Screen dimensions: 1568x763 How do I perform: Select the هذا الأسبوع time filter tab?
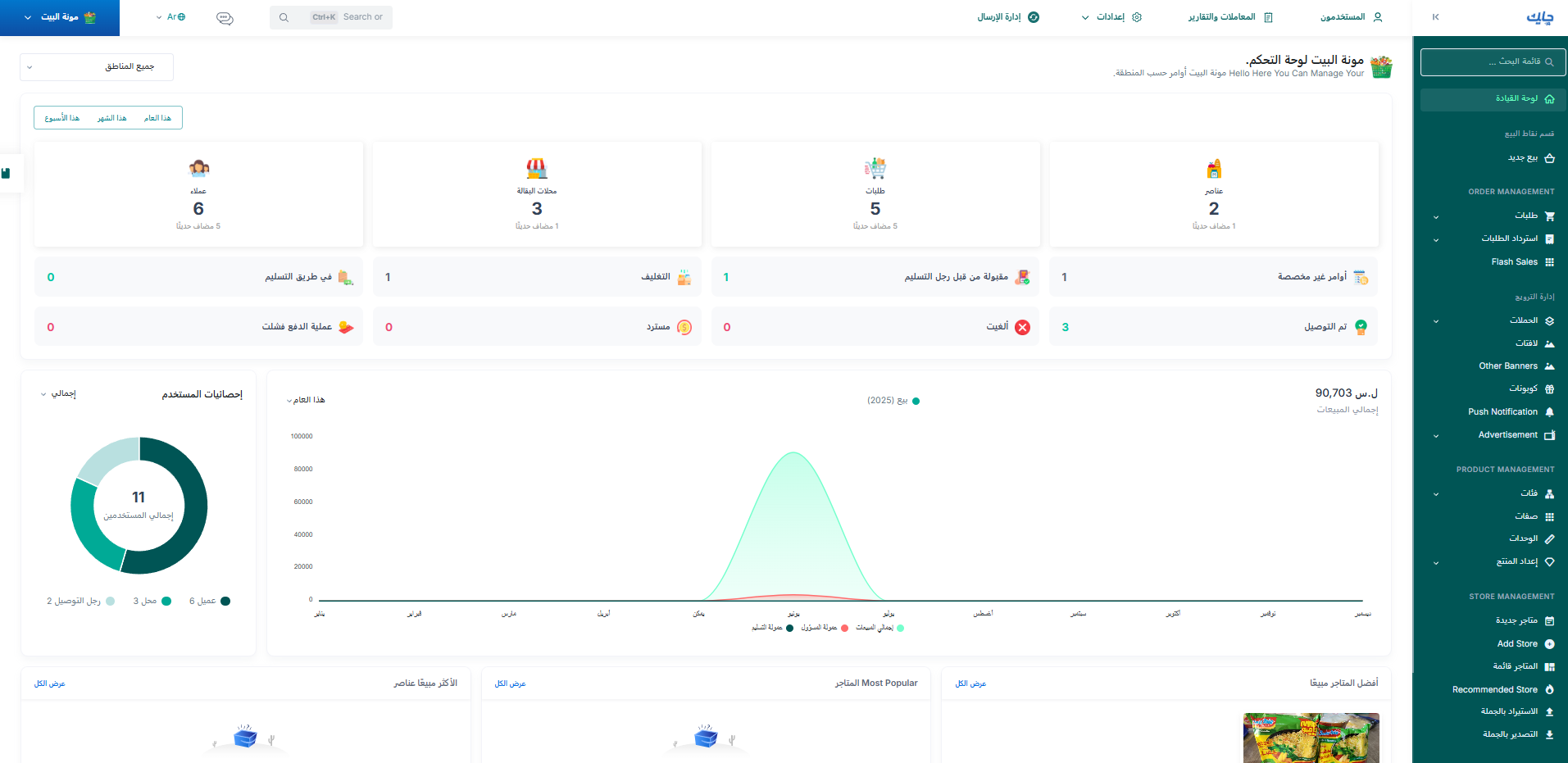point(62,118)
